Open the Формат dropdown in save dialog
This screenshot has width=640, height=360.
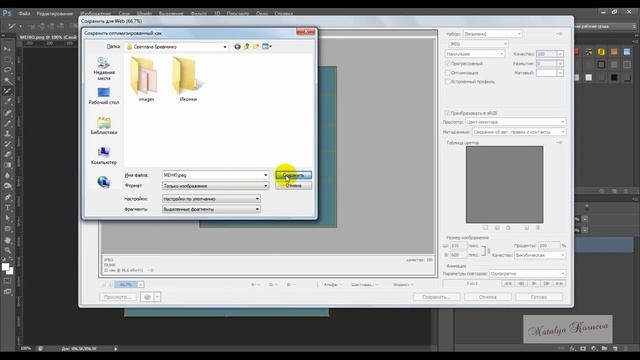pyautogui.click(x=216, y=186)
